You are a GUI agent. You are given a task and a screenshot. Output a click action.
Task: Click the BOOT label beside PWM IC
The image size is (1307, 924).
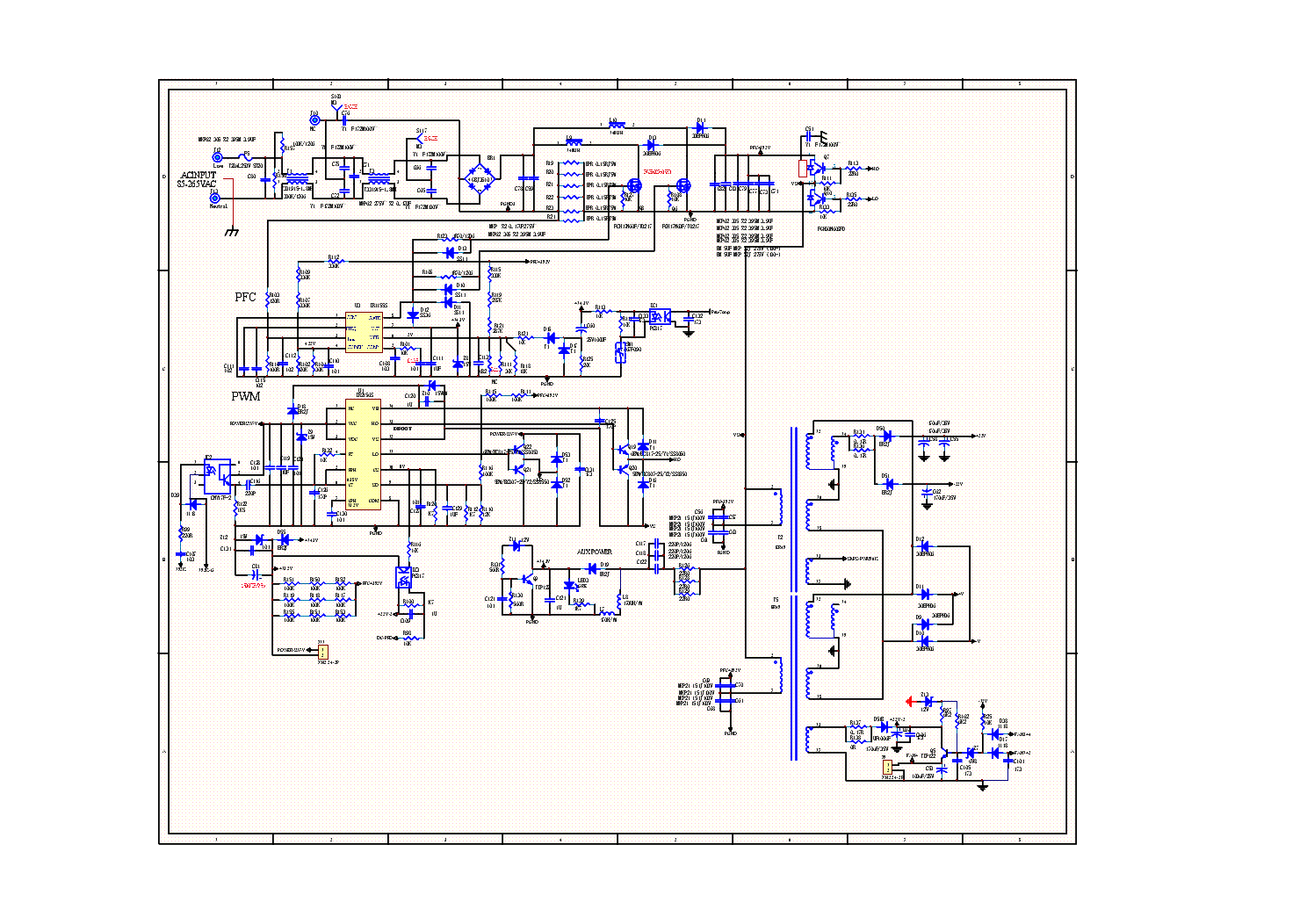coord(402,429)
